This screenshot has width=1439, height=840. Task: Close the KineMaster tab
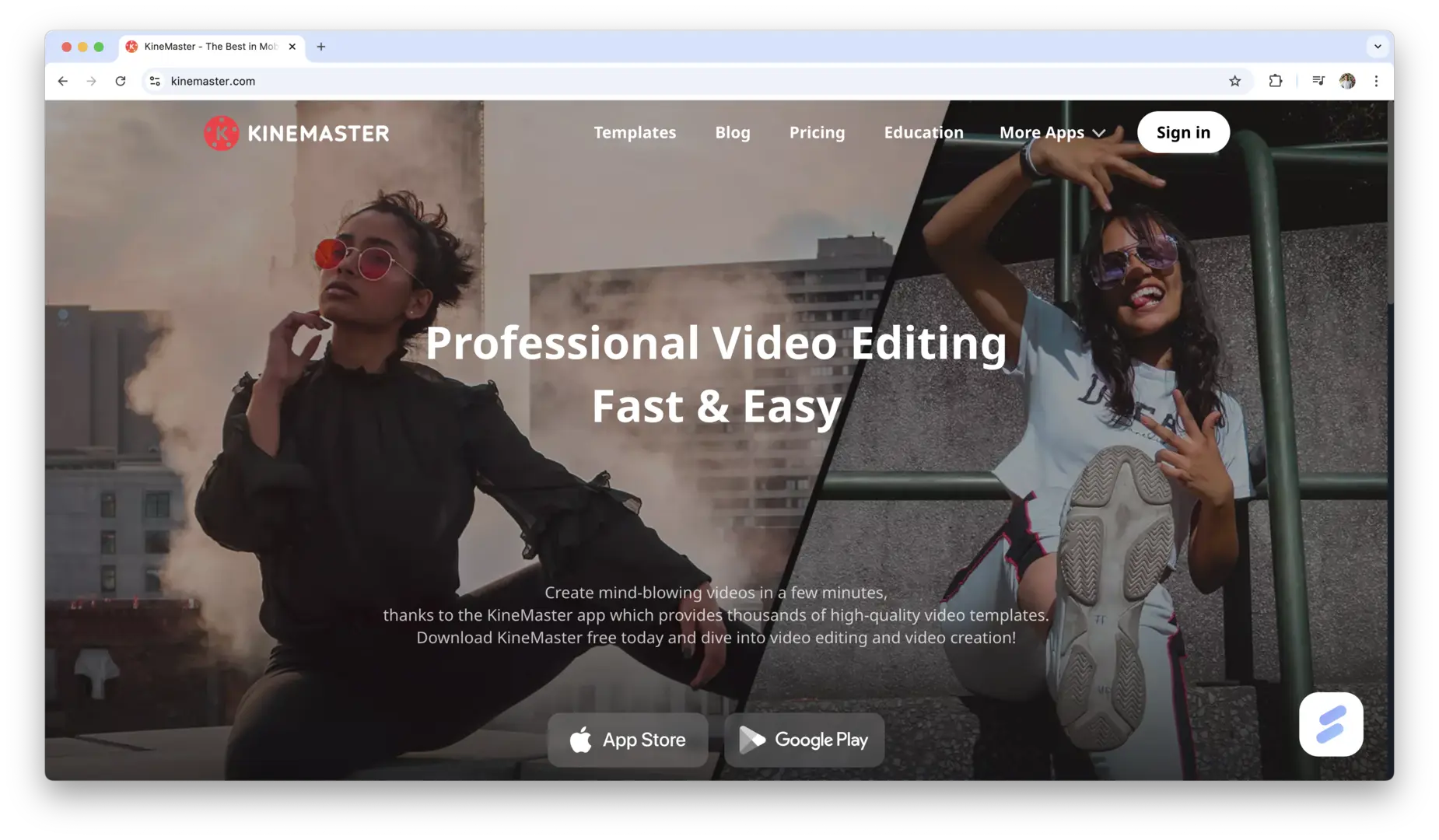292,47
